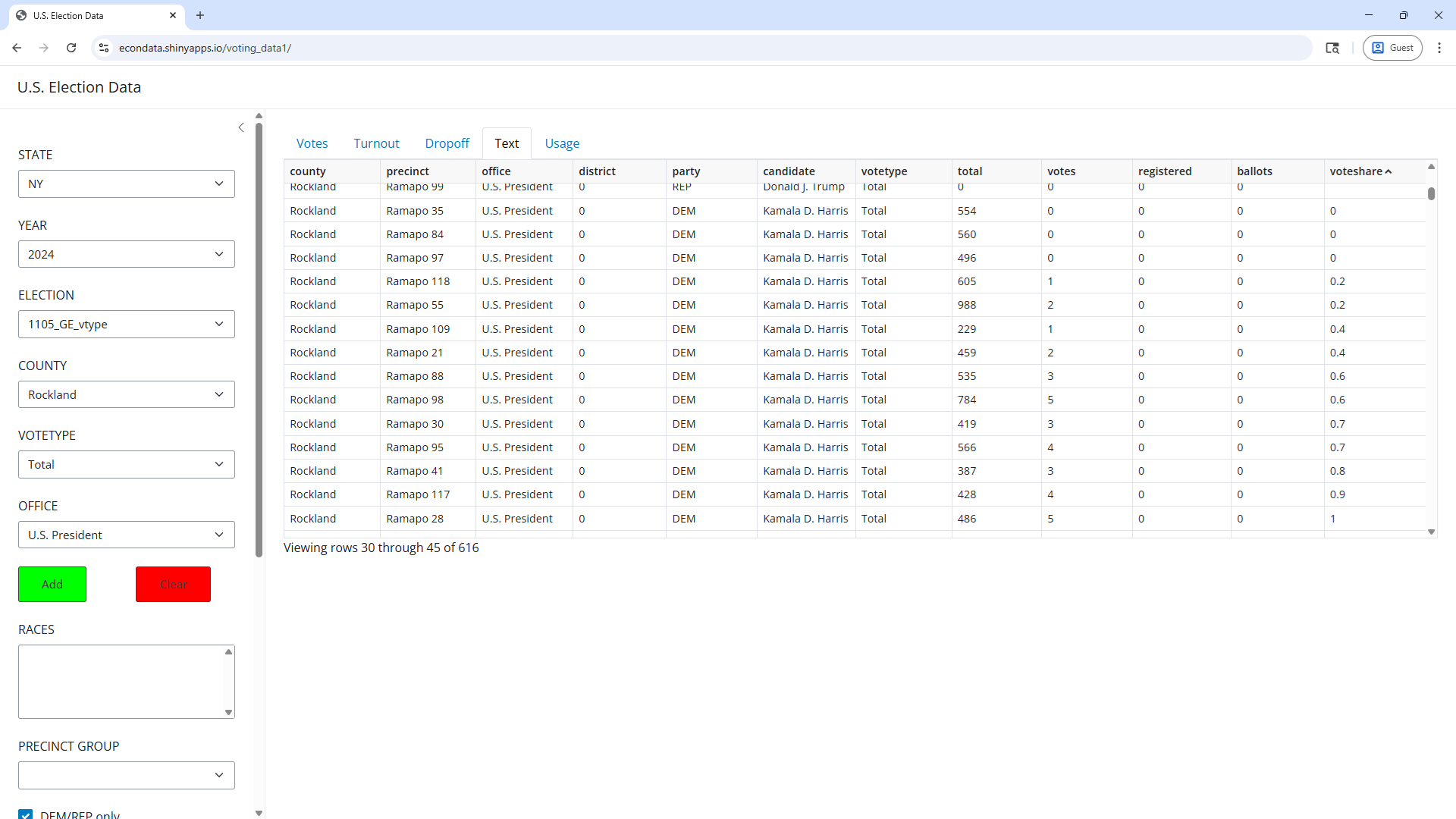Close the U.S. Election Data tab

(x=173, y=15)
